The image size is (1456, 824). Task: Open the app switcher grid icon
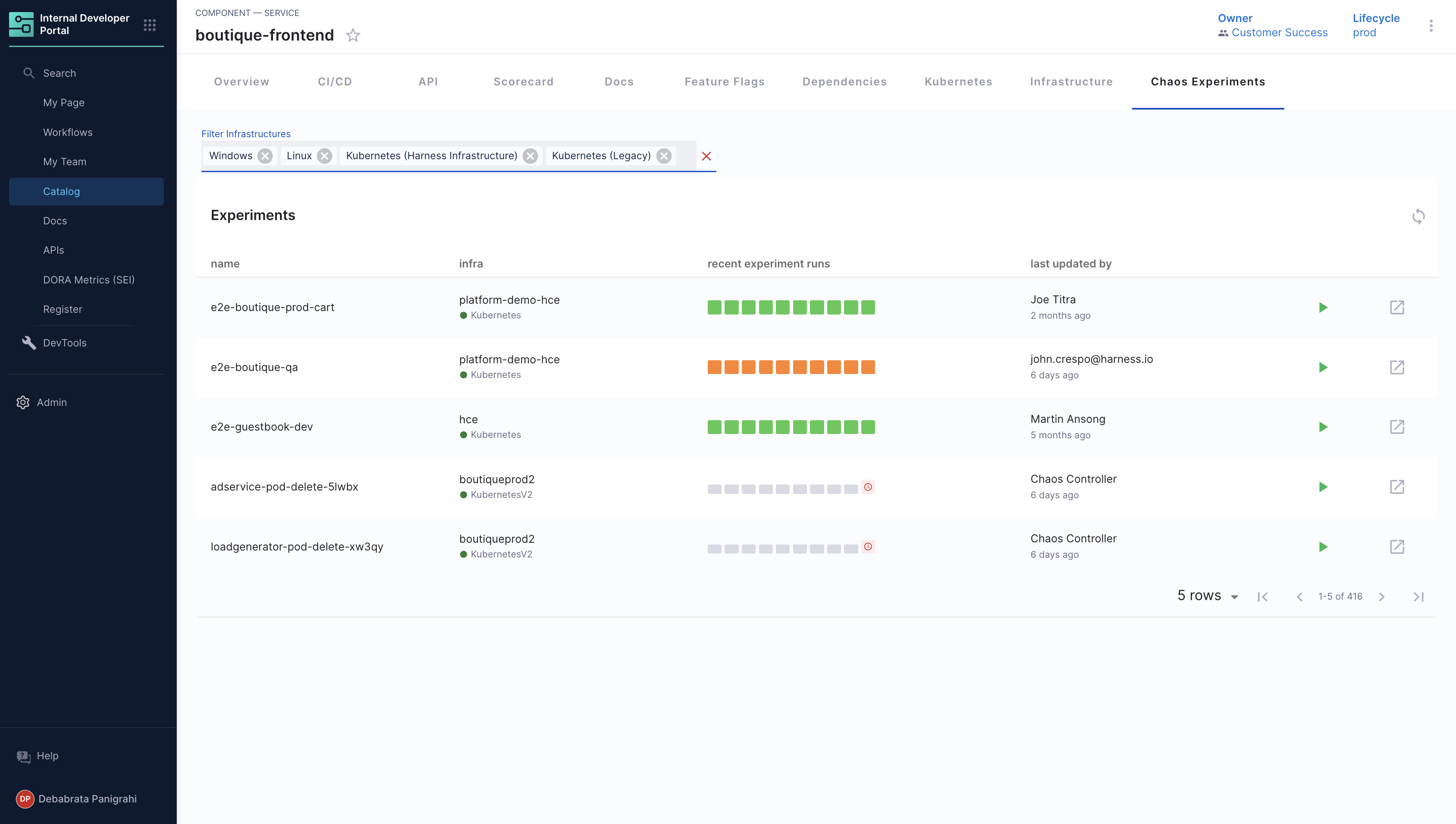point(149,25)
